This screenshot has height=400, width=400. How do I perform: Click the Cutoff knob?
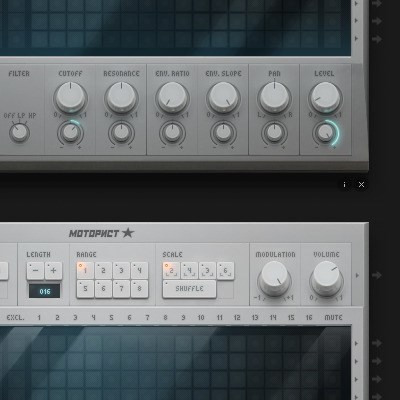coord(70,97)
